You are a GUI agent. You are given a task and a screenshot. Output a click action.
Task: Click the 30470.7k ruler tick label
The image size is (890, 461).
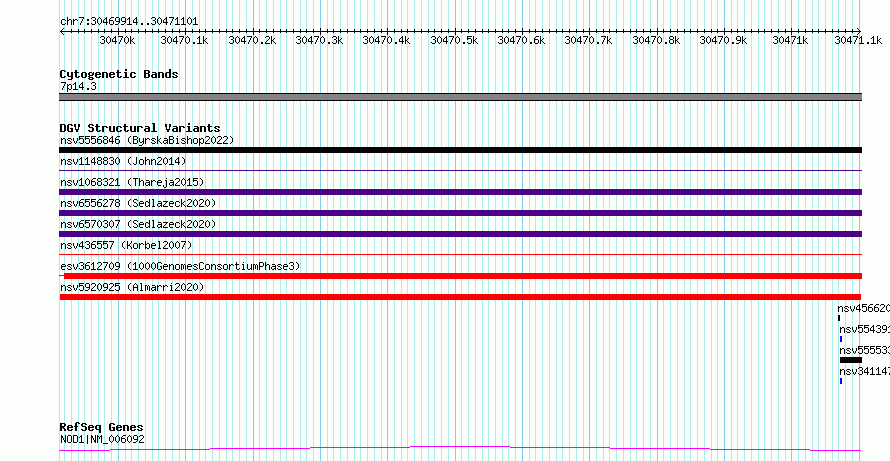point(589,40)
